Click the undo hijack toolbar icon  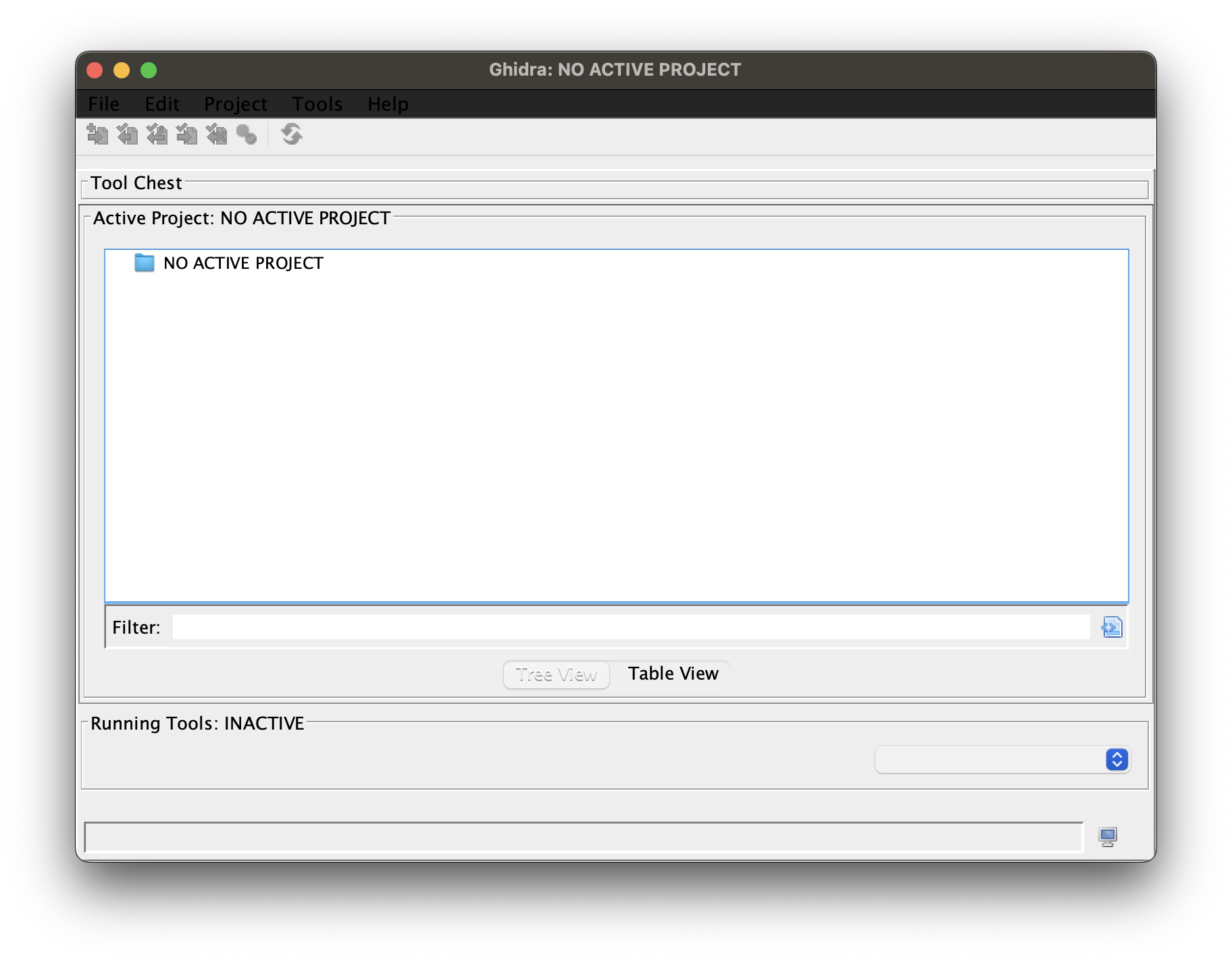pos(217,135)
